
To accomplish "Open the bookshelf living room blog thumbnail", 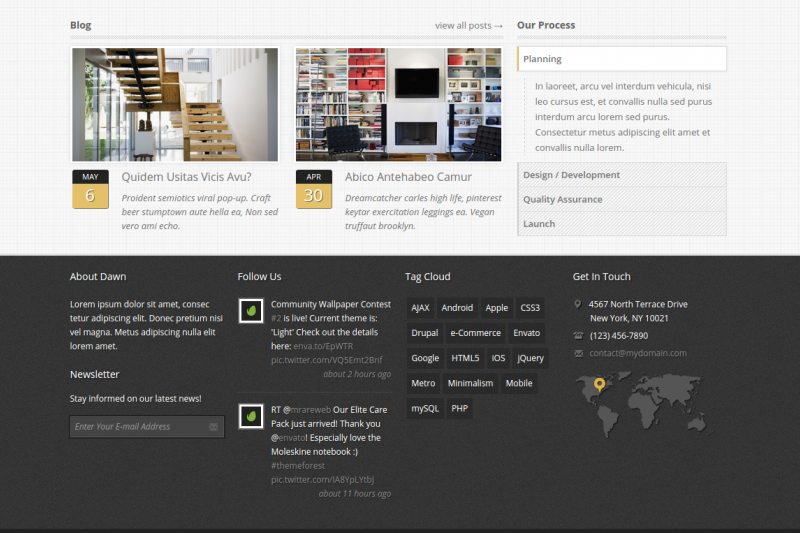I will [x=398, y=104].
